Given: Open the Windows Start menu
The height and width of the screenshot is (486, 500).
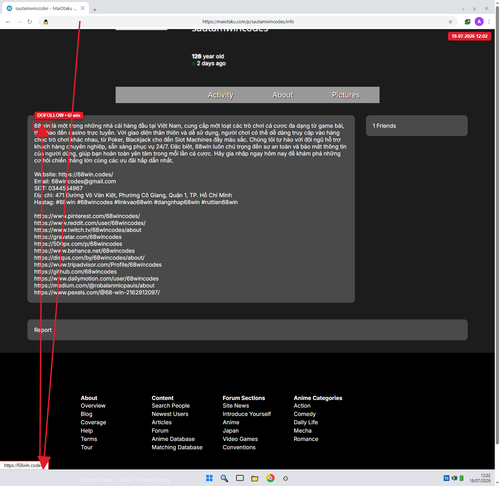Looking at the screenshot, I should (209, 478).
